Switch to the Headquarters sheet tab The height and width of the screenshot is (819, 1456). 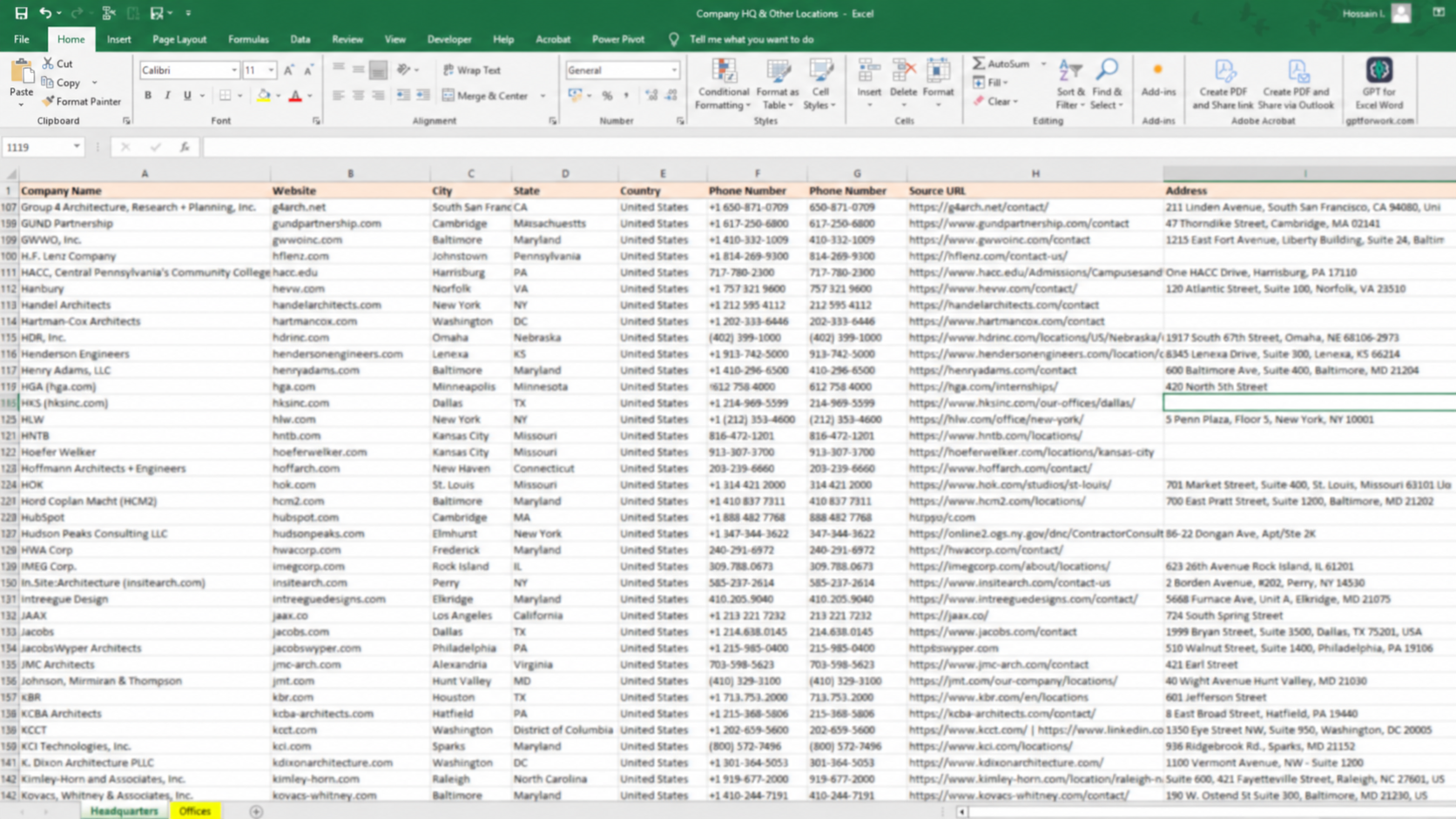125,810
